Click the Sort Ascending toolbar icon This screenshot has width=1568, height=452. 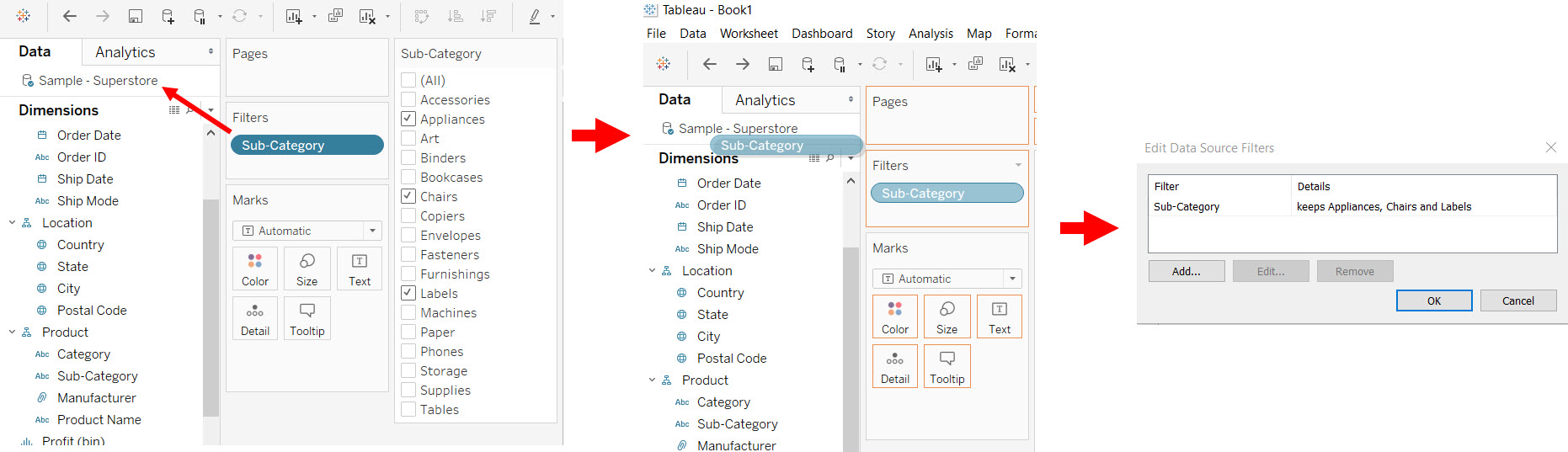click(x=455, y=16)
